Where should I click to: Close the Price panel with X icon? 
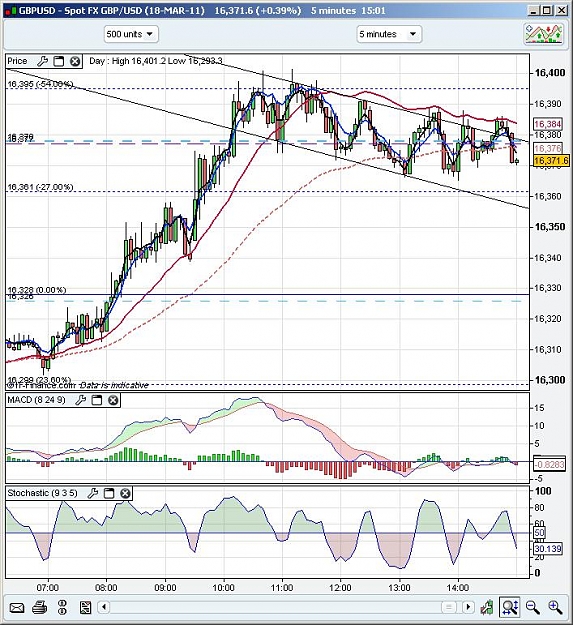[75, 61]
